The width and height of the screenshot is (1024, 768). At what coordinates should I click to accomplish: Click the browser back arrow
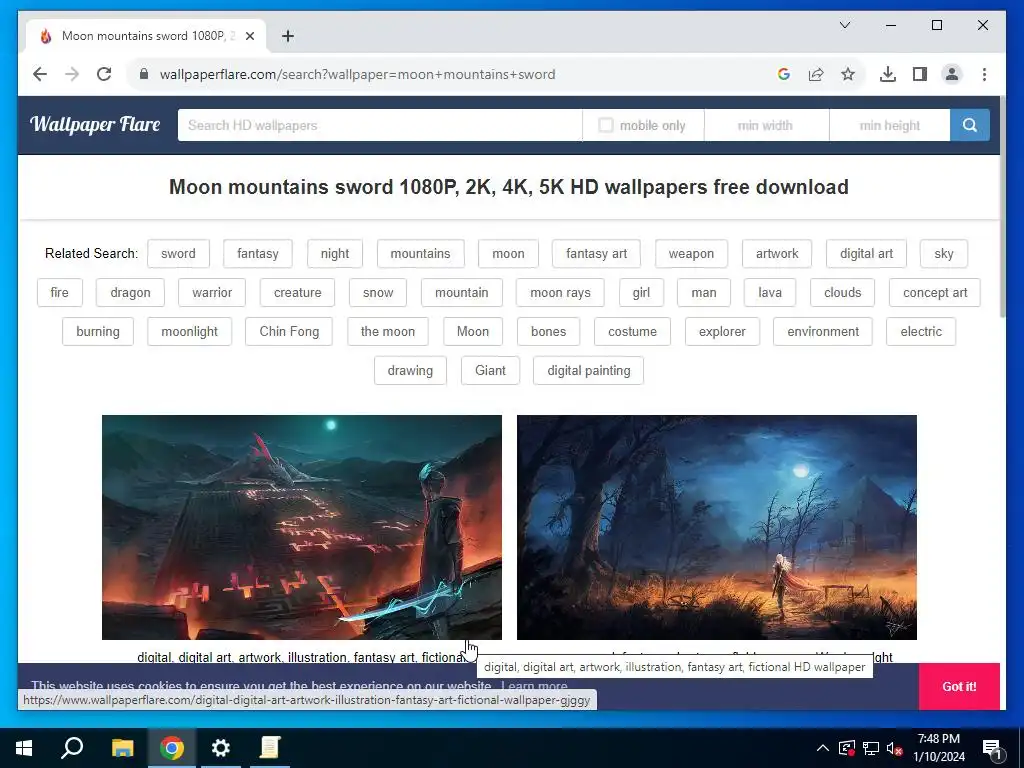40,74
